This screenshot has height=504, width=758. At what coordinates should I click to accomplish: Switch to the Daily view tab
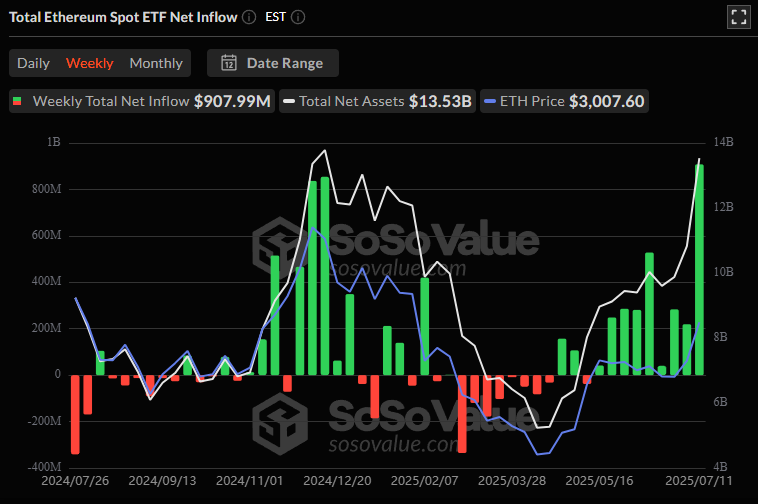click(x=33, y=63)
